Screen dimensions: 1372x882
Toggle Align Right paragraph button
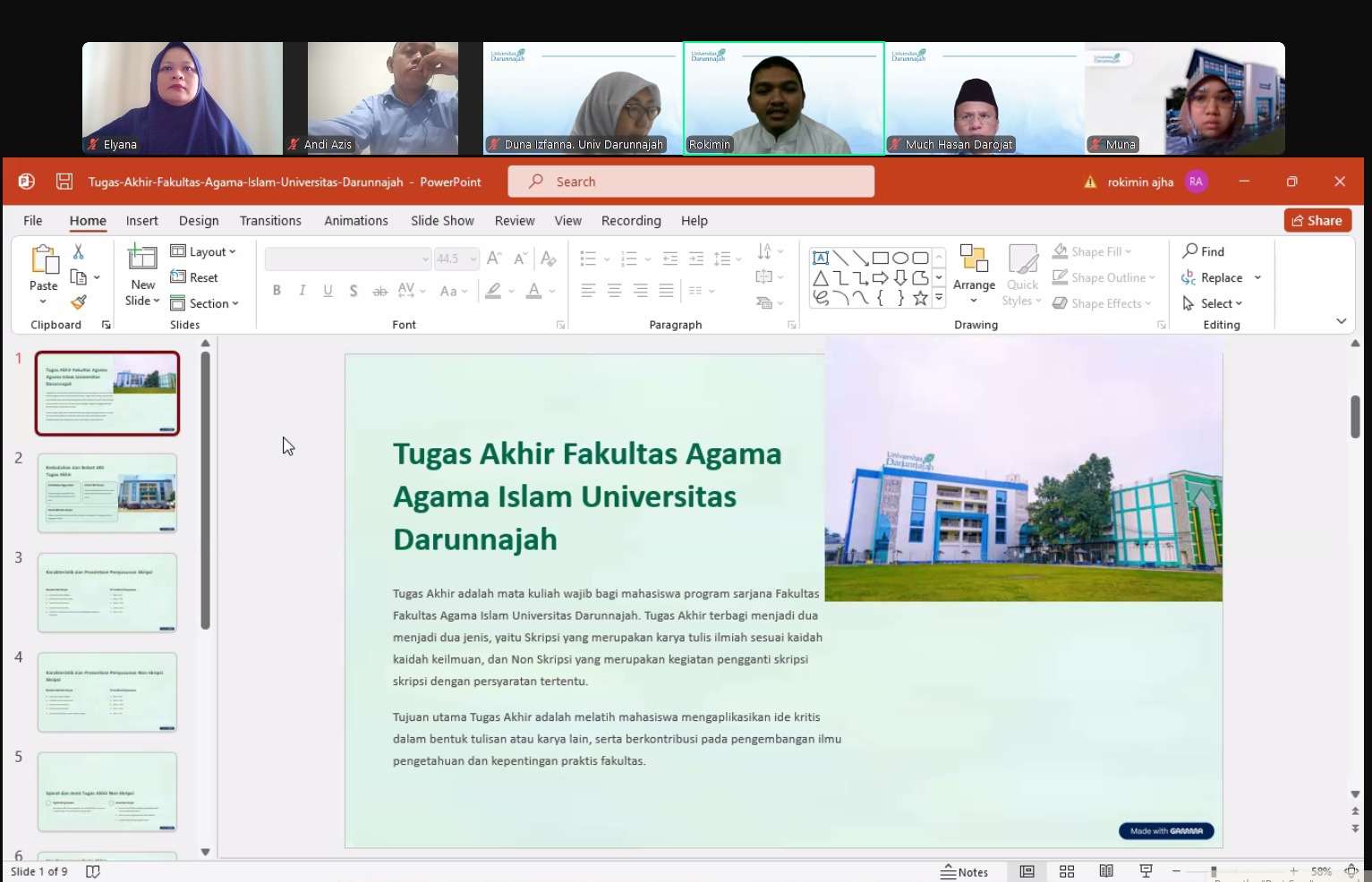pos(640,291)
